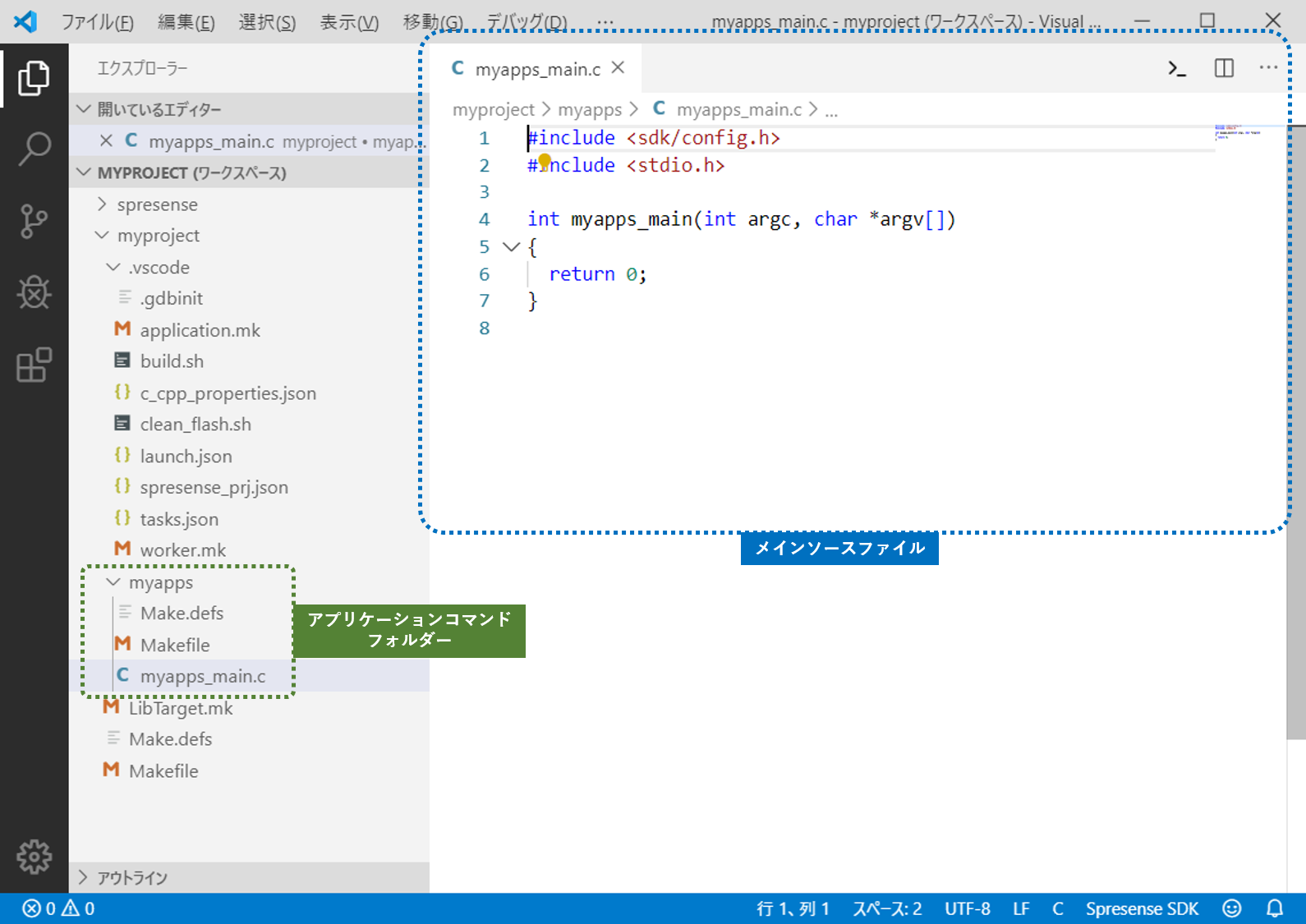Click the feedback smiley icon
This screenshot has height=924, width=1306.
point(1231,908)
